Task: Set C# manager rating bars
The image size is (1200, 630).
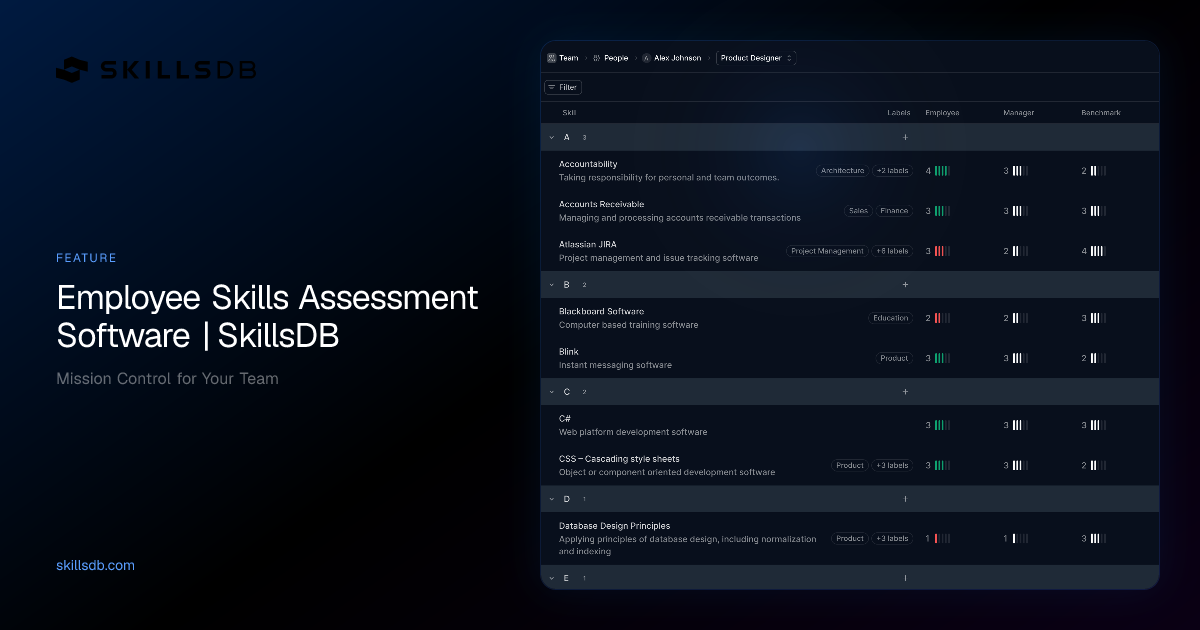Action: [1020, 425]
